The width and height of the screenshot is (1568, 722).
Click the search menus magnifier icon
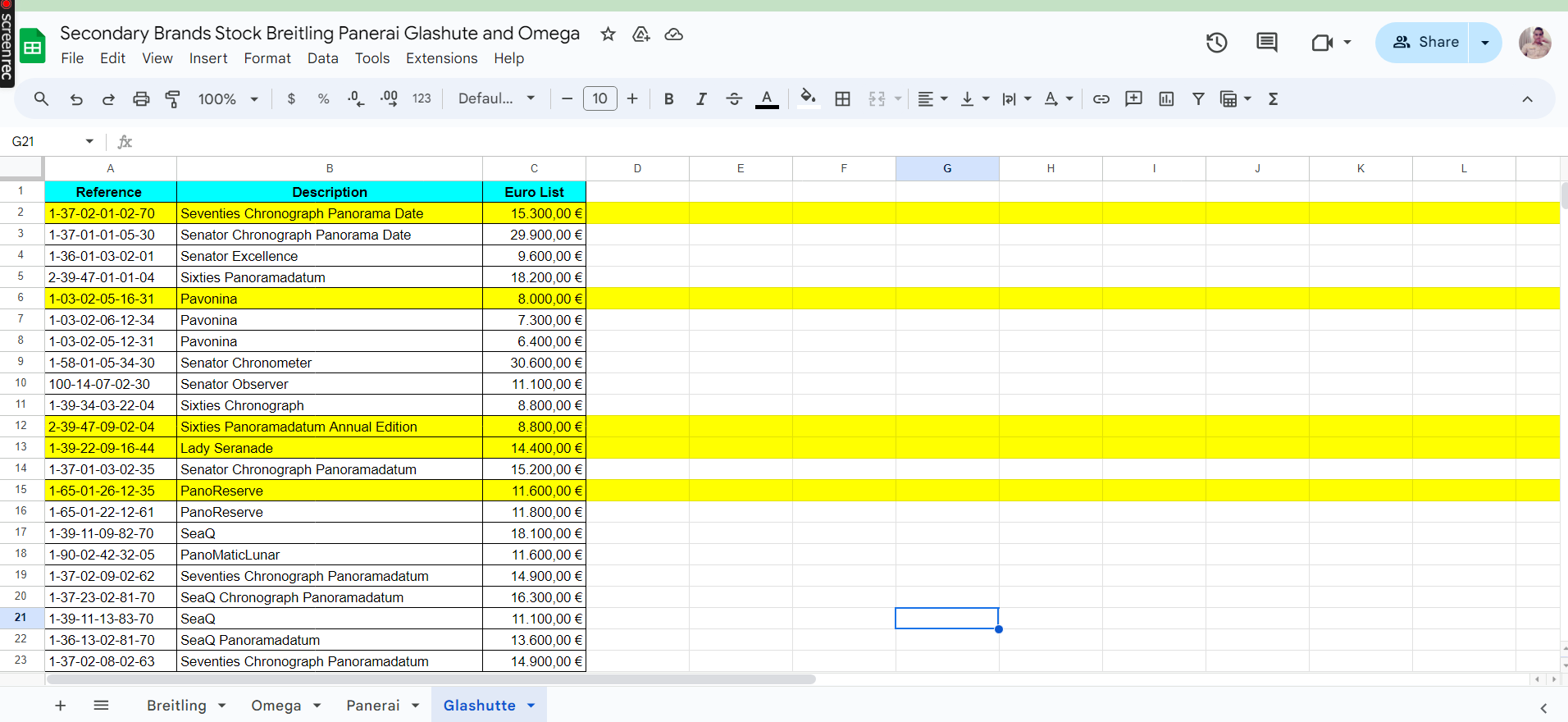pos(41,98)
